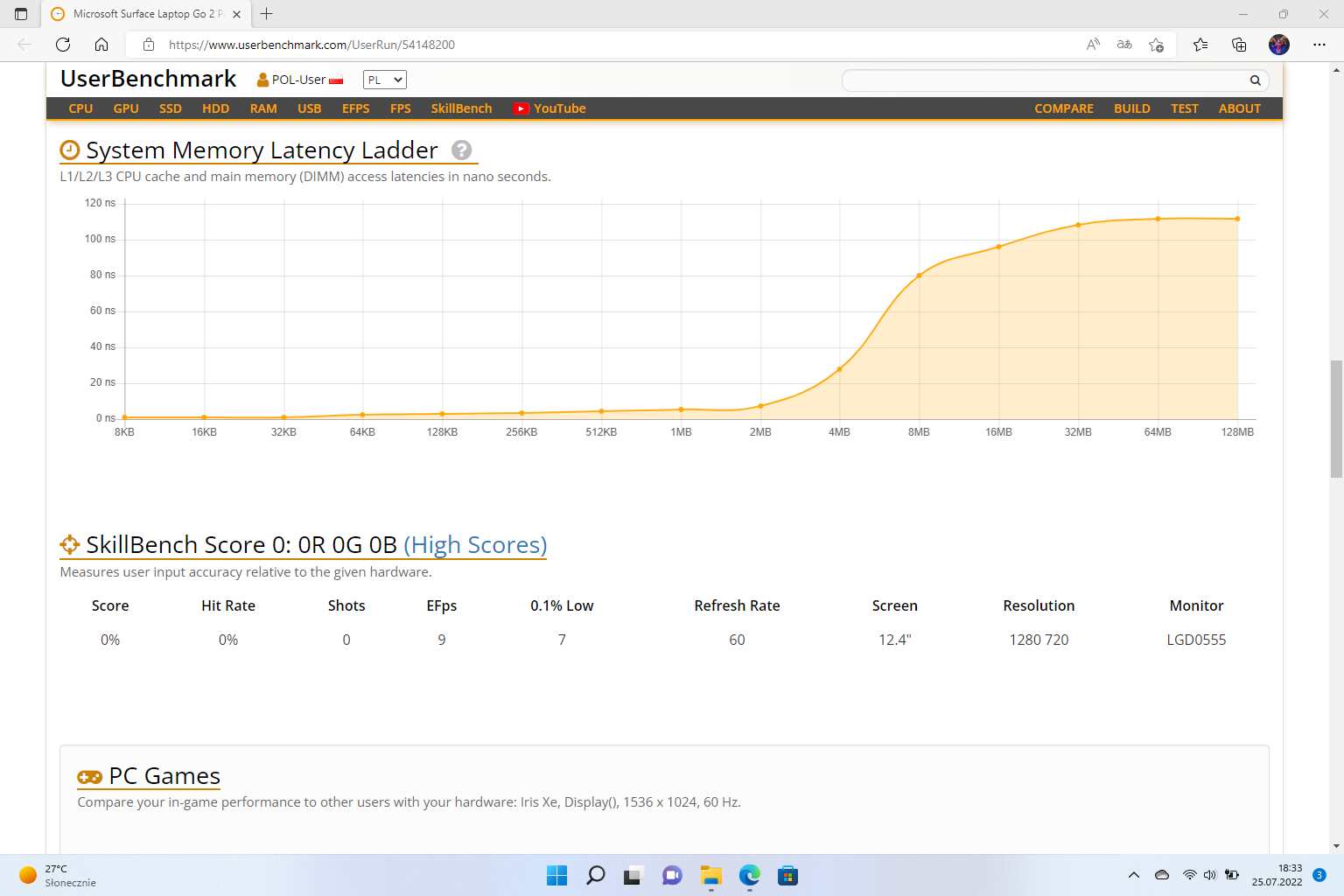Open Edge settings and more menu

(1319, 45)
